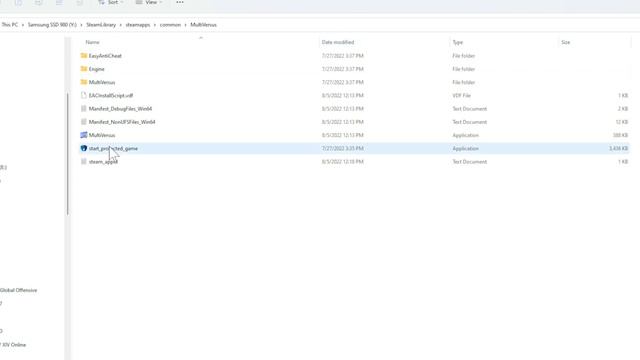Screen dimensions: 640x360
Task: Click EACInstallScript.vdf's 1 KB size
Action: pyautogui.click(x=623, y=96)
